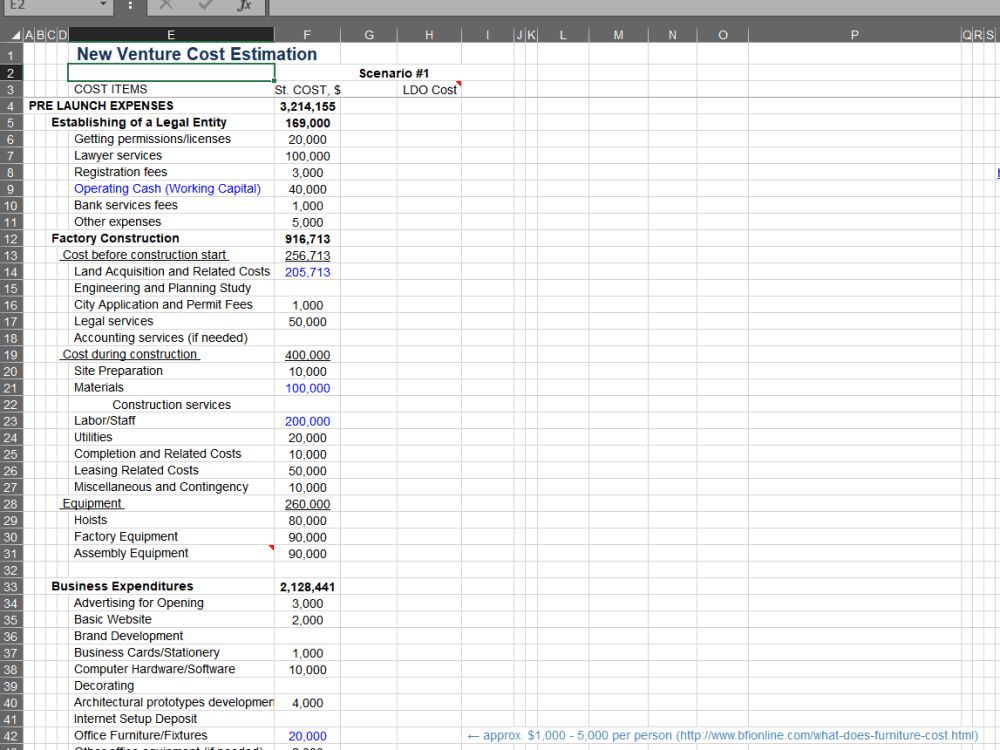Select the Factory Construction heading cell

click(x=113, y=238)
